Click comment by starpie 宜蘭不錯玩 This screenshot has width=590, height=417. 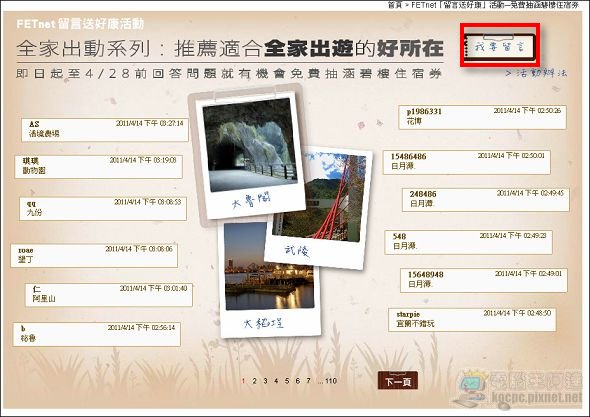(472, 320)
